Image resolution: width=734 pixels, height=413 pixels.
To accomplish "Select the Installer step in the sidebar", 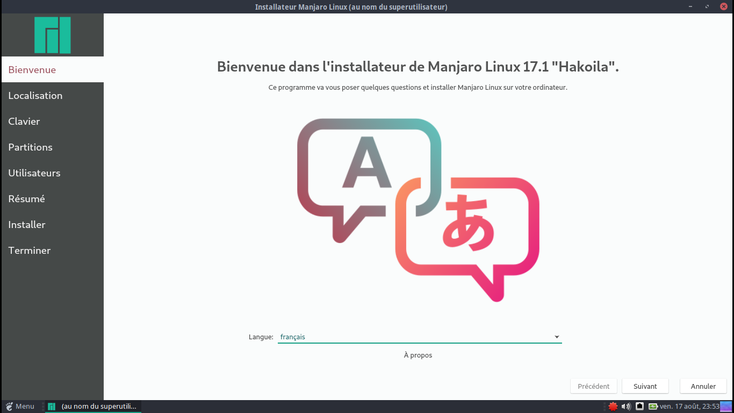I will point(52,224).
